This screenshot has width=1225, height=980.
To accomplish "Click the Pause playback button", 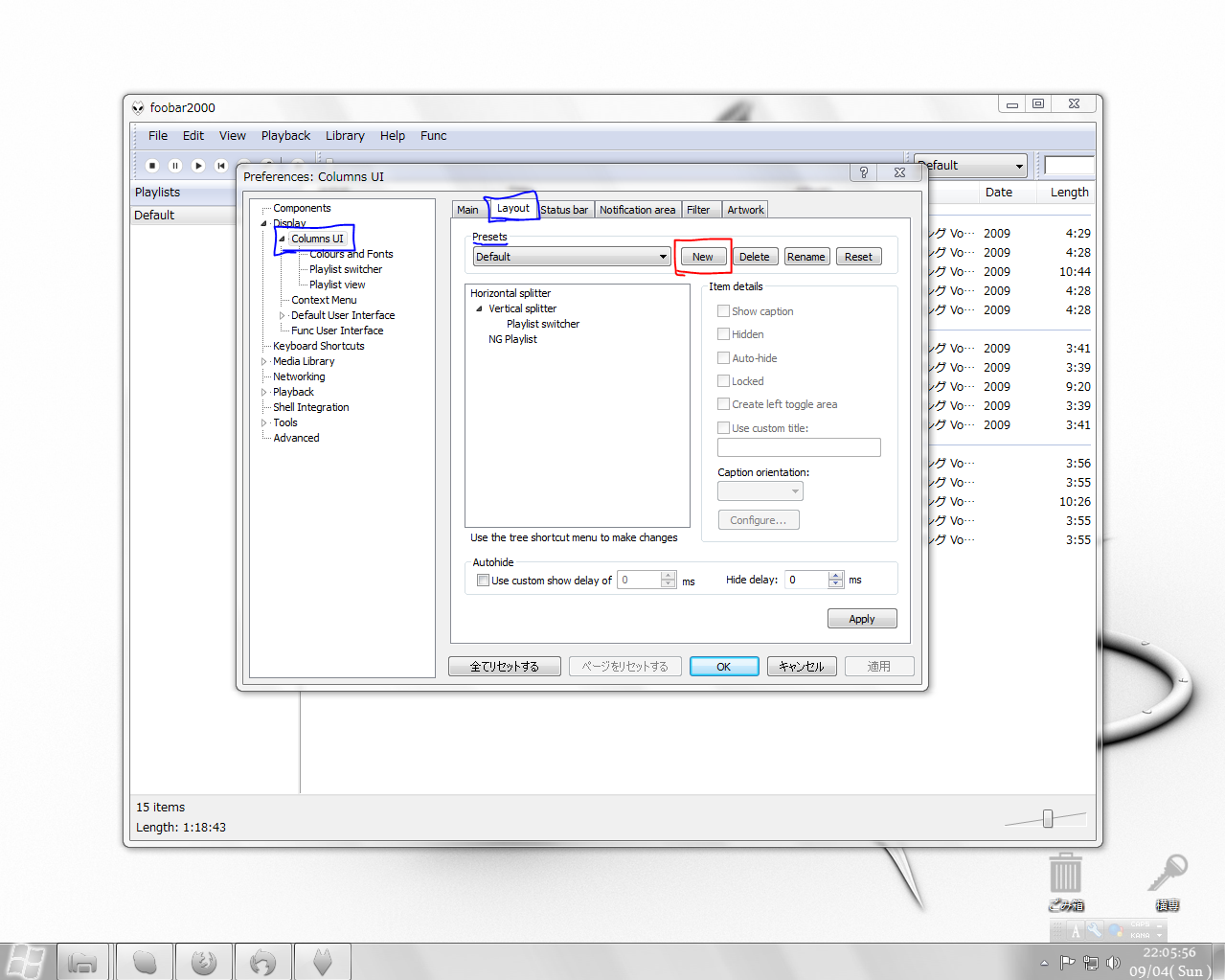I will (175, 166).
